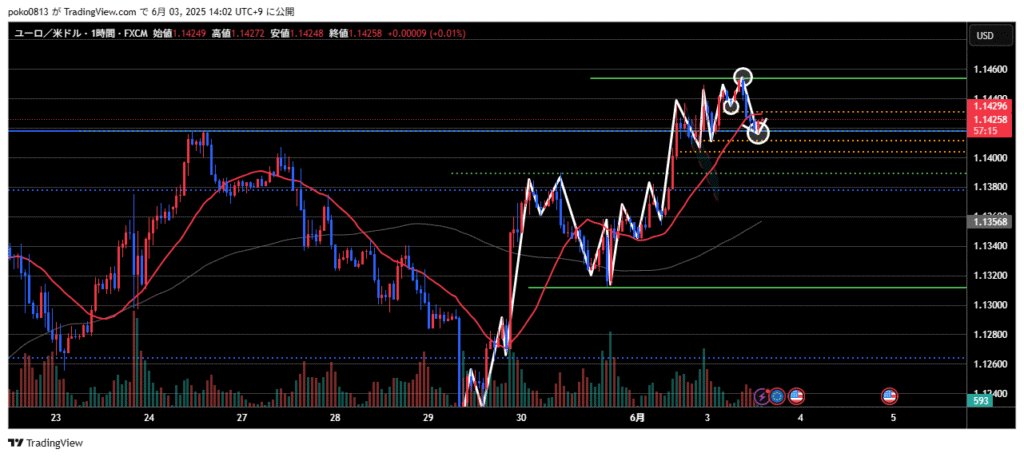This screenshot has height=457, width=1024.
Task: Click the lightning bolt event icon on the time axis
Action: tap(763, 397)
